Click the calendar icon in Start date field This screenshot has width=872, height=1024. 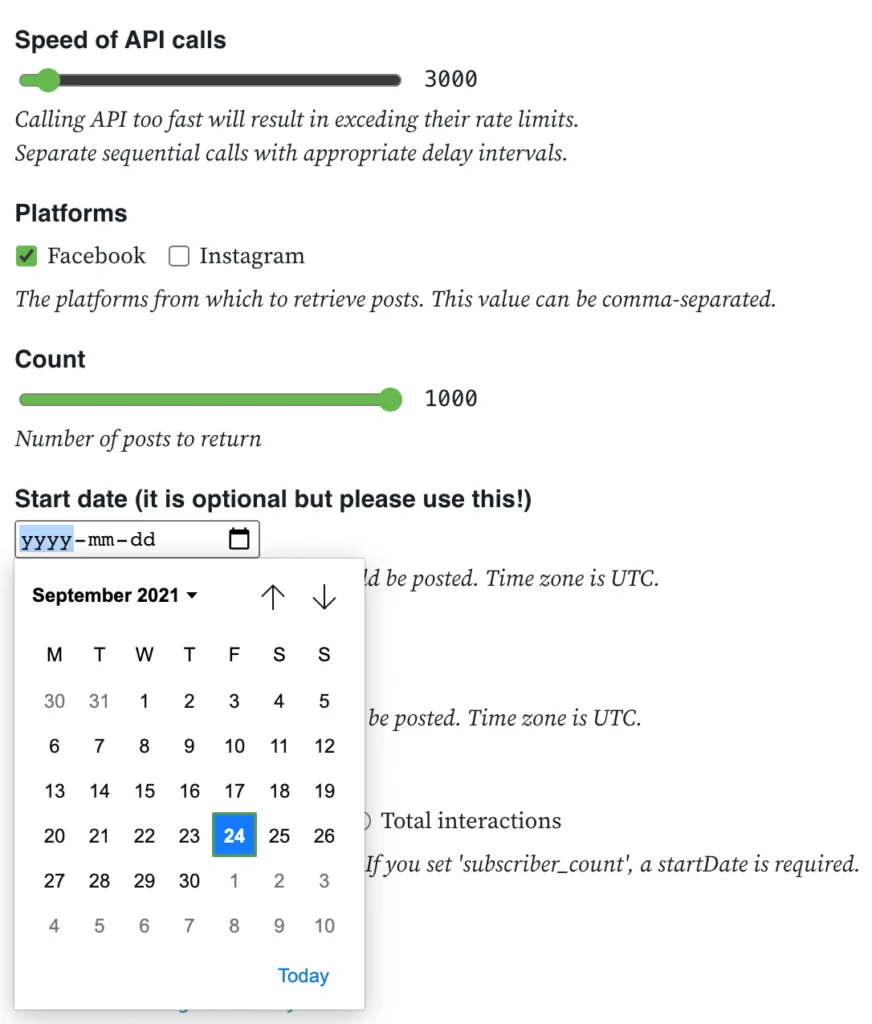click(239, 539)
